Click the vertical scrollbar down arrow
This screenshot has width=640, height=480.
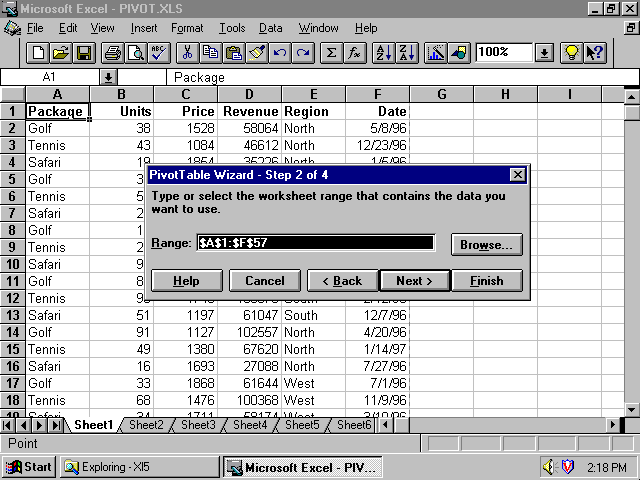(x=631, y=409)
